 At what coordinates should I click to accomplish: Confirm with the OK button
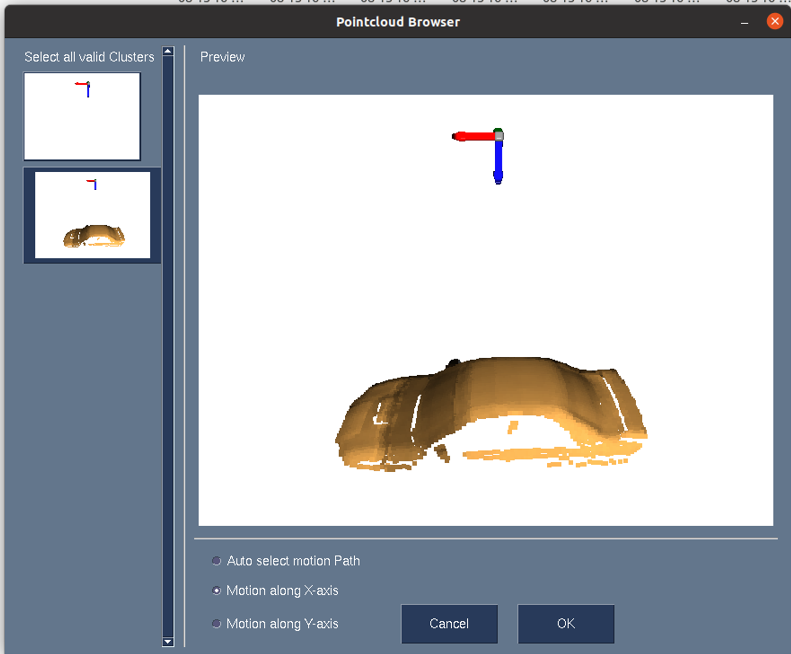coord(566,624)
